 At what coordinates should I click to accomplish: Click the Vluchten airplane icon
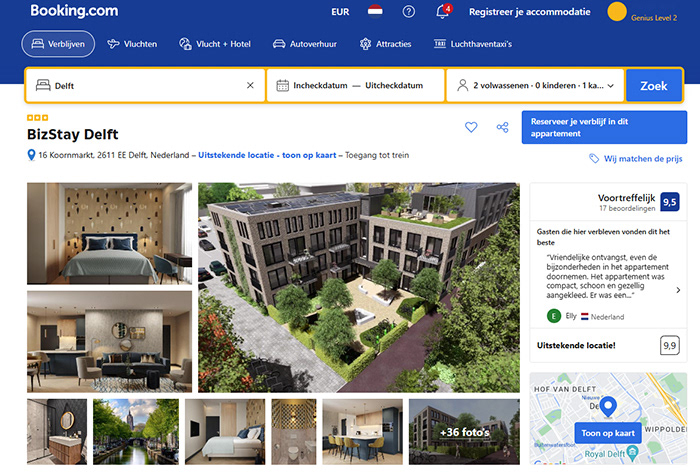(113, 44)
